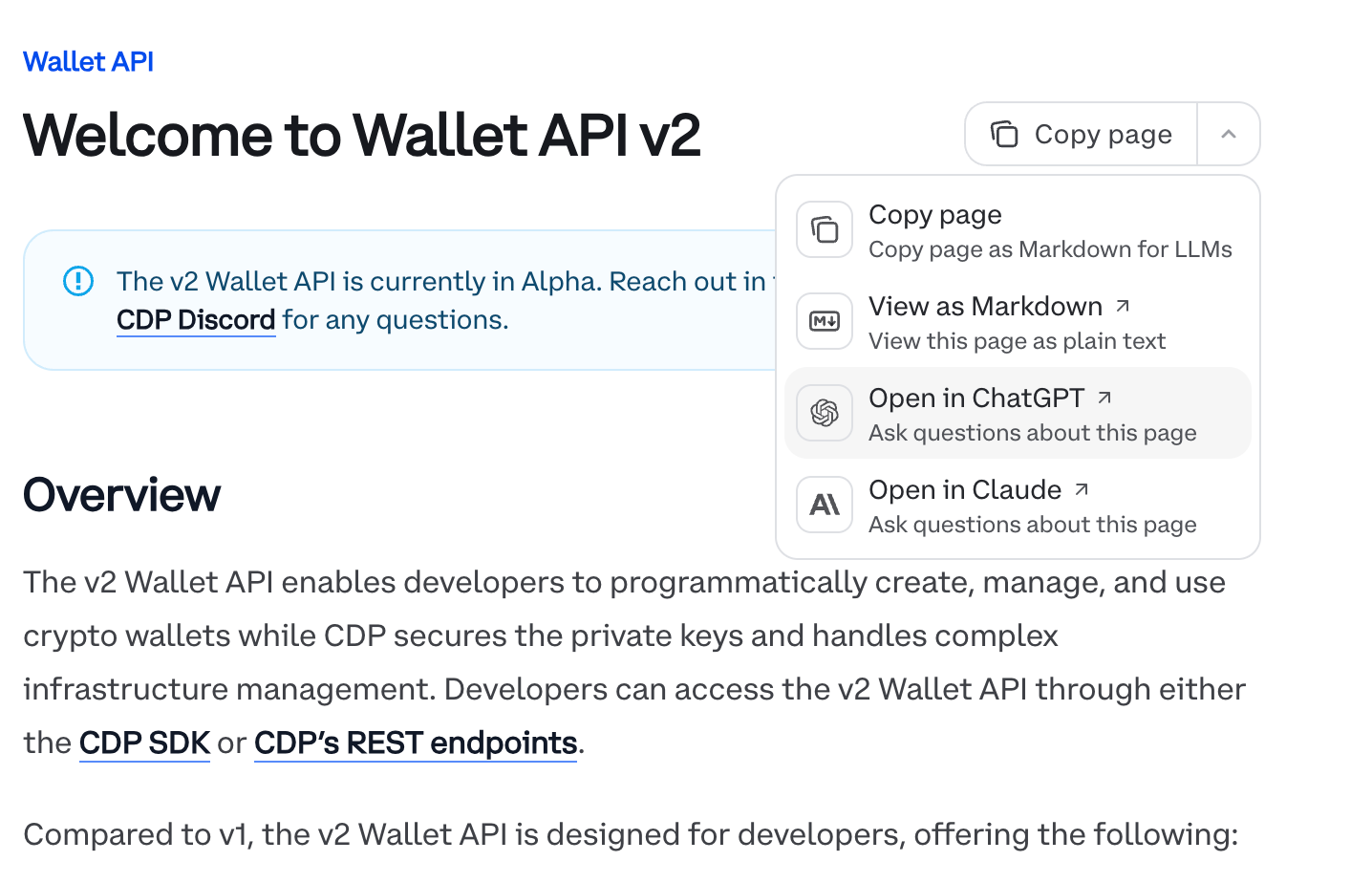This screenshot has height=883, width=1372.
Task: Open CDP's REST endpoints link
Action: coord(415,743)
